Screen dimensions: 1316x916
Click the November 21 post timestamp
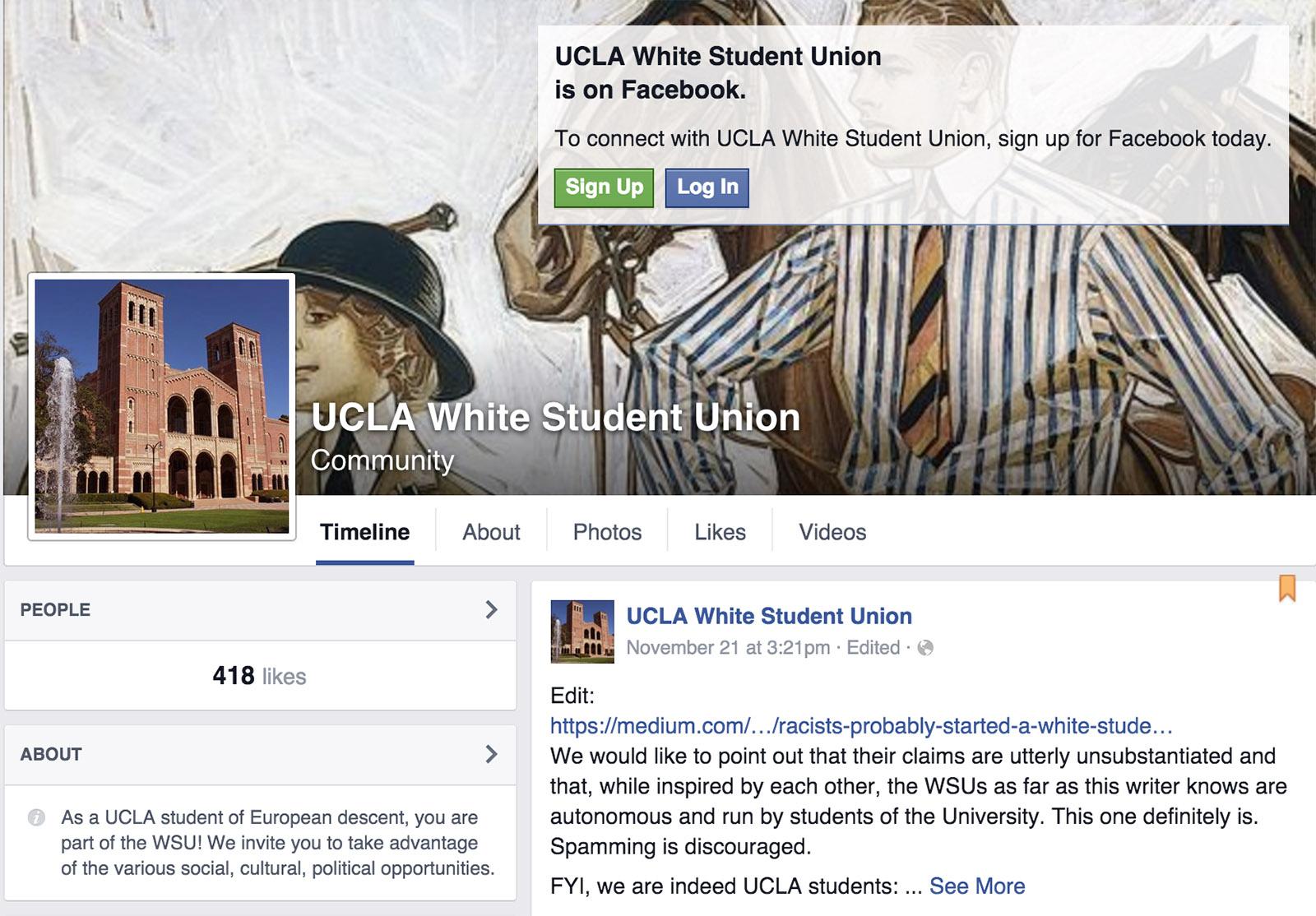point(728,648)
